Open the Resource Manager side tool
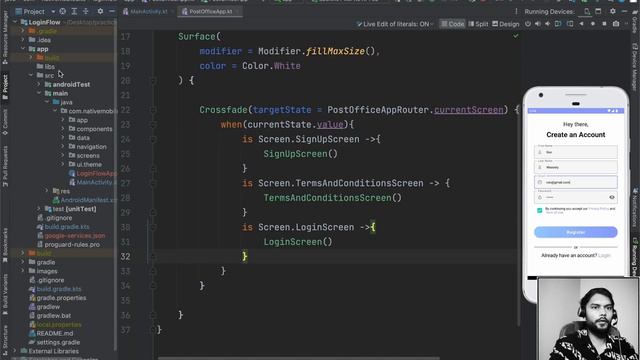 coord(5,38)
